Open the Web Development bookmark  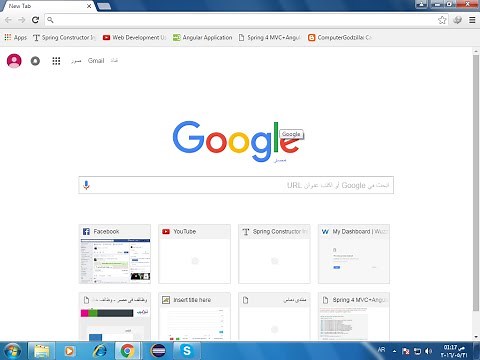pos(134,38)
